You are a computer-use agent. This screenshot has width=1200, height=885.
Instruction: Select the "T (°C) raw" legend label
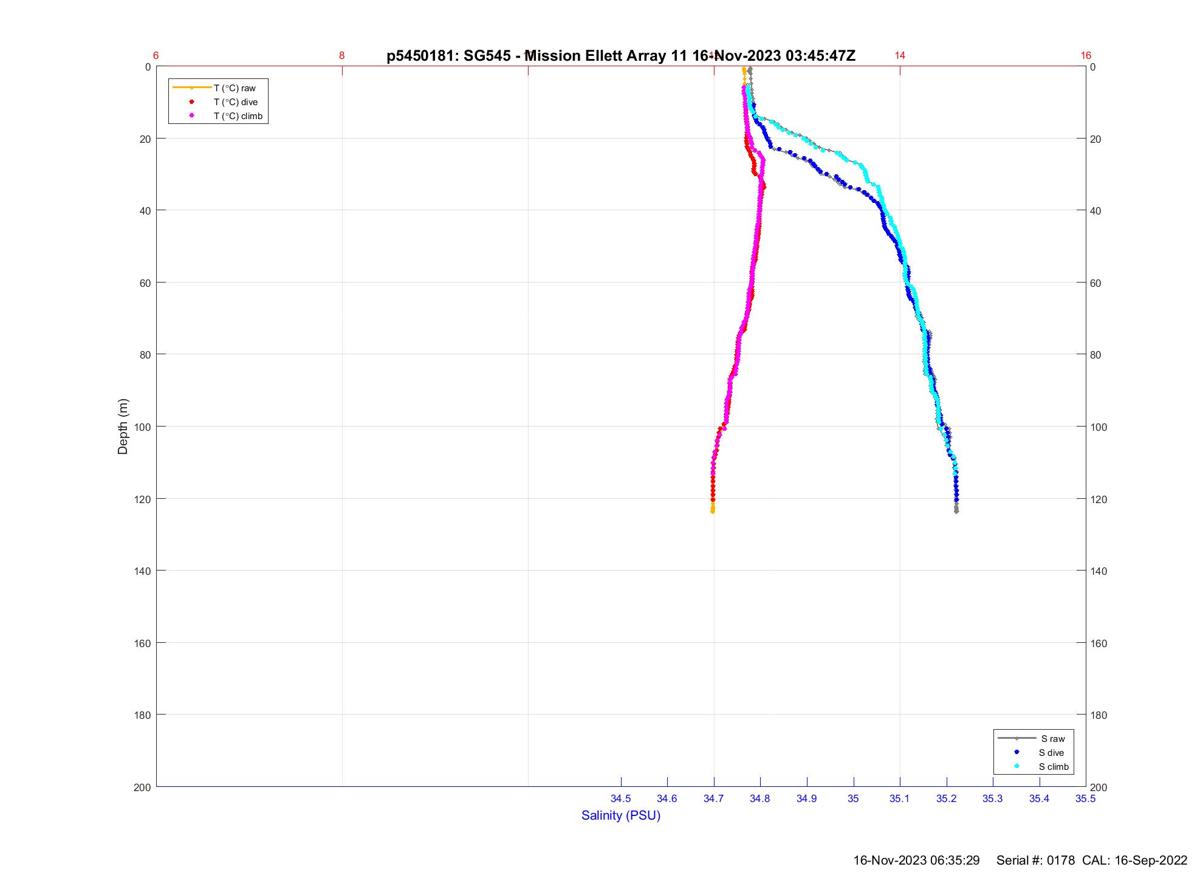[x=235, y=88]
